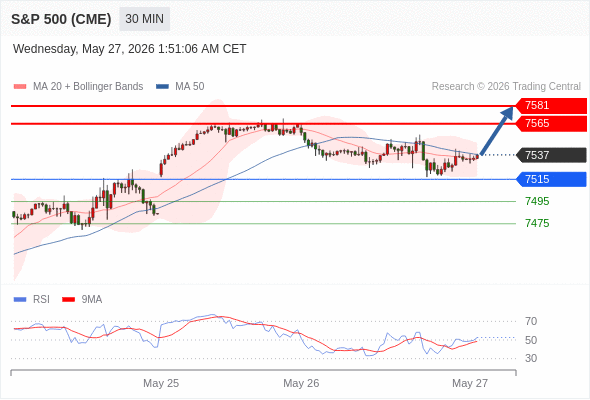Image resolution: width=590 pixels, height=400 pixels.
Task: Click the green 7495 support level label
Action: click(x=537, y=201)
